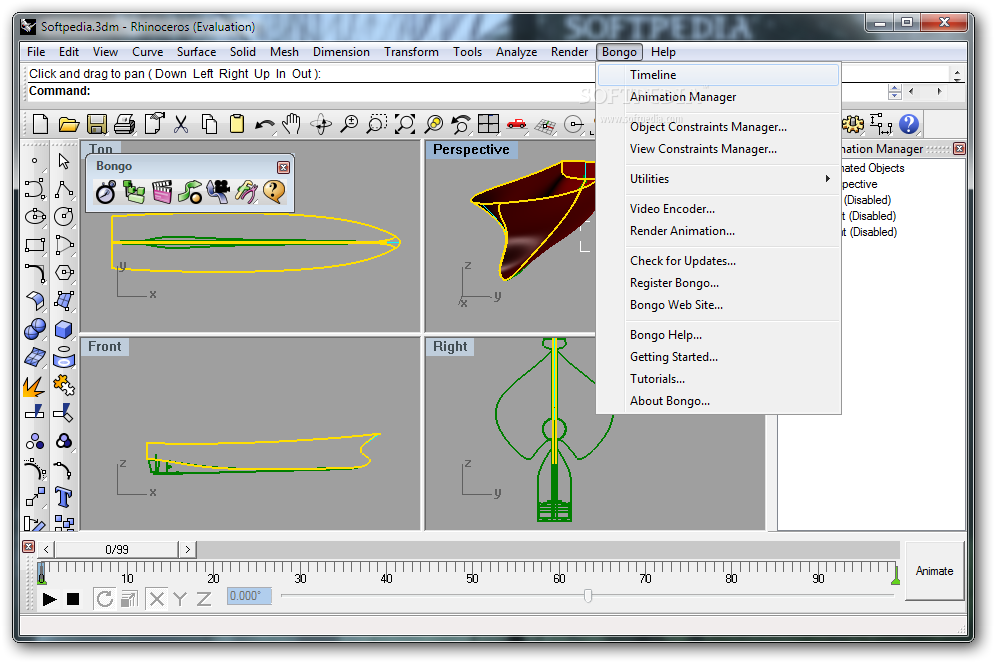Click the Options gear icon

(x=854, y=124)
